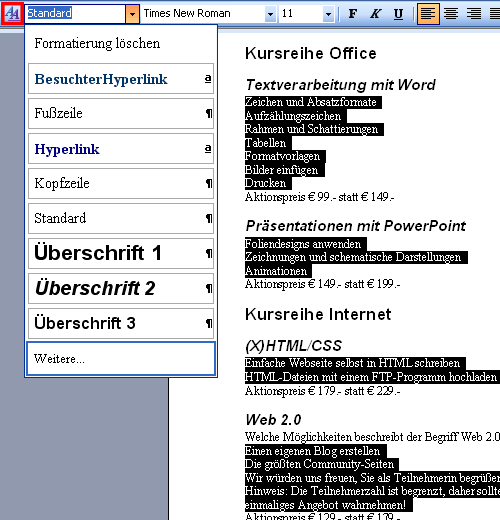Toggle italic formatting (K button)
The height and width of the screenshot is (520, 500).
click(375, 14)
